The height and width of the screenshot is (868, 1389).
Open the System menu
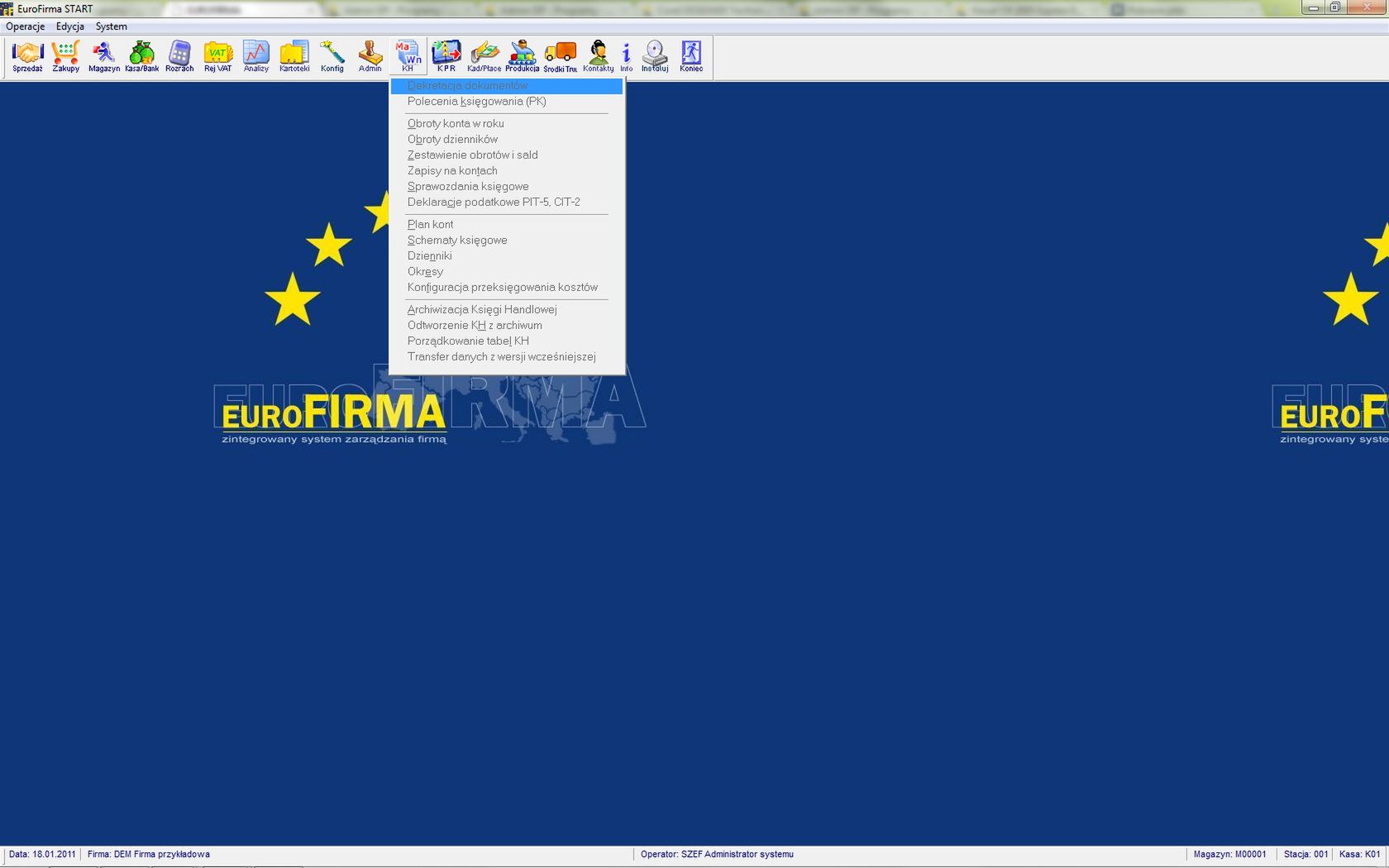pyautogui.click(x=111, y=26)
